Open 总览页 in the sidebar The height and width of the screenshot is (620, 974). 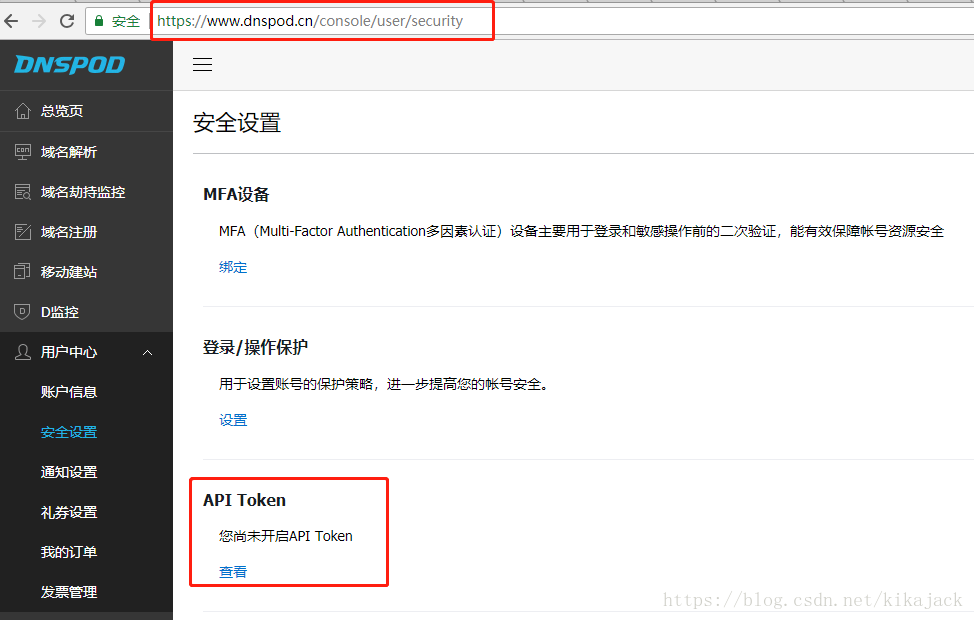(x=62, y=111)
